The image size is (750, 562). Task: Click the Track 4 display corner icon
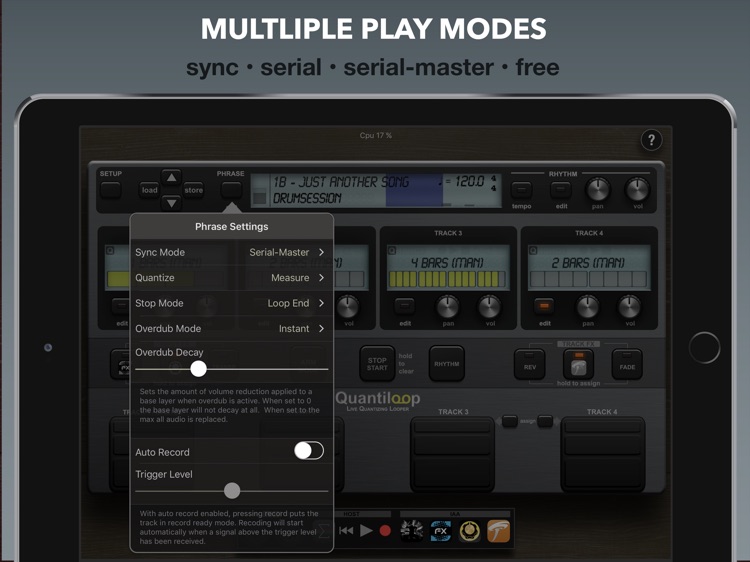point(533,250)
